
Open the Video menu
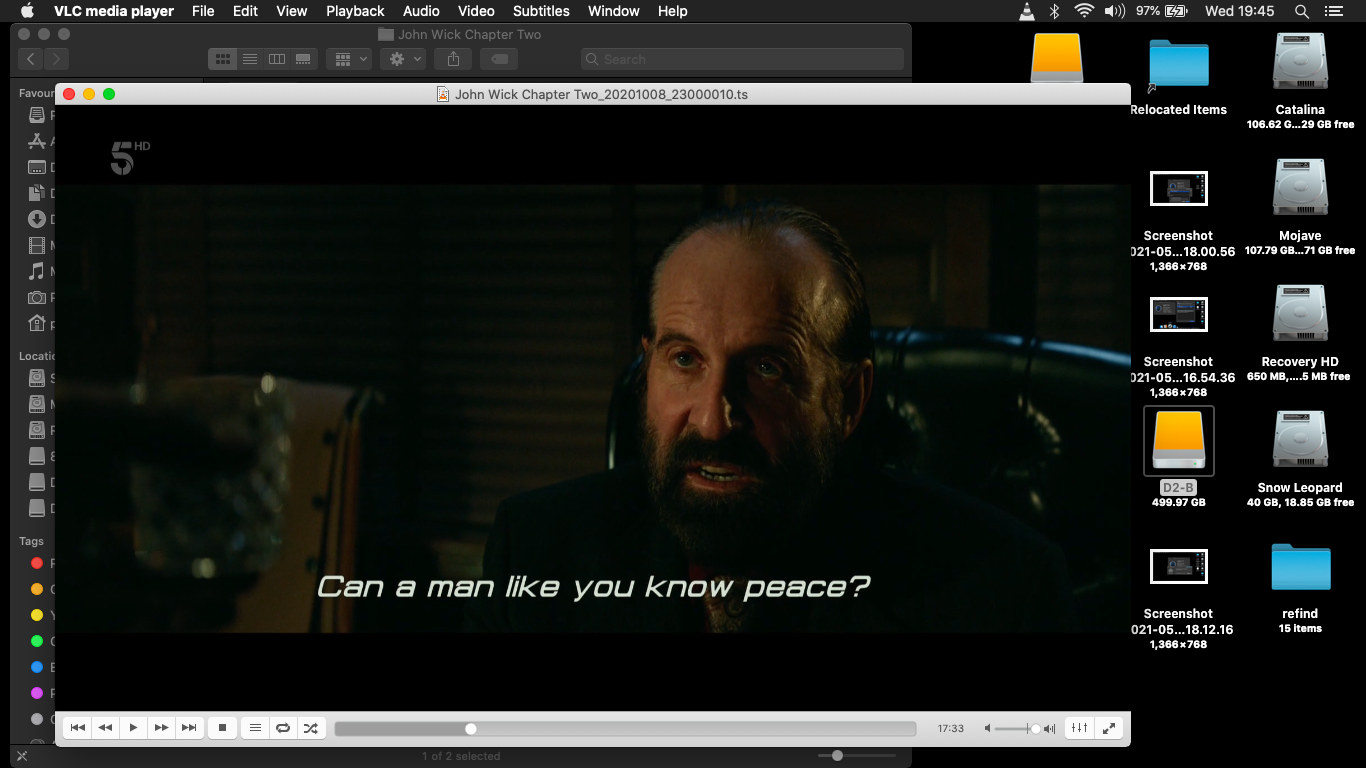click(476, 11)
